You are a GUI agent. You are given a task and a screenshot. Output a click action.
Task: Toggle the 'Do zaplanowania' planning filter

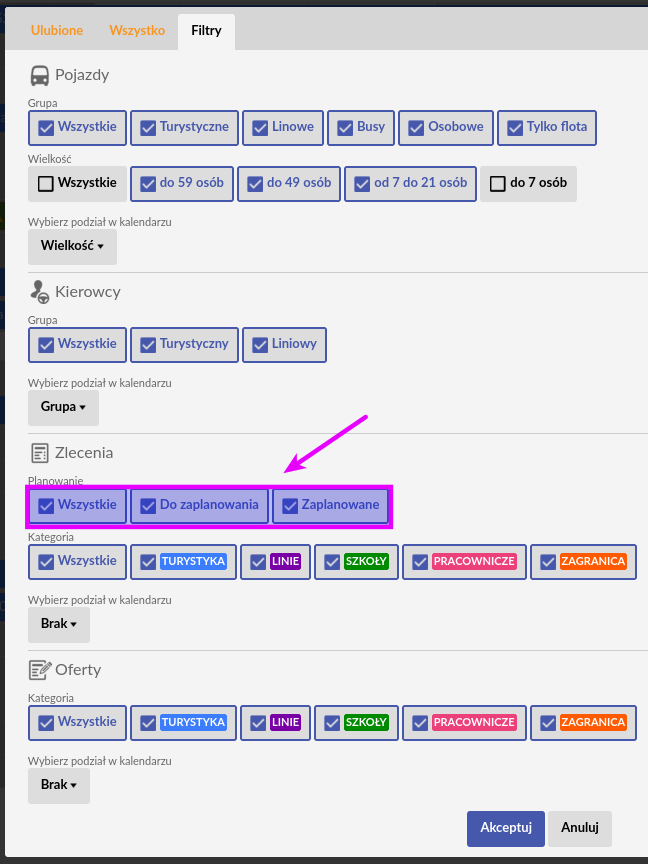[x=199, y=505]
